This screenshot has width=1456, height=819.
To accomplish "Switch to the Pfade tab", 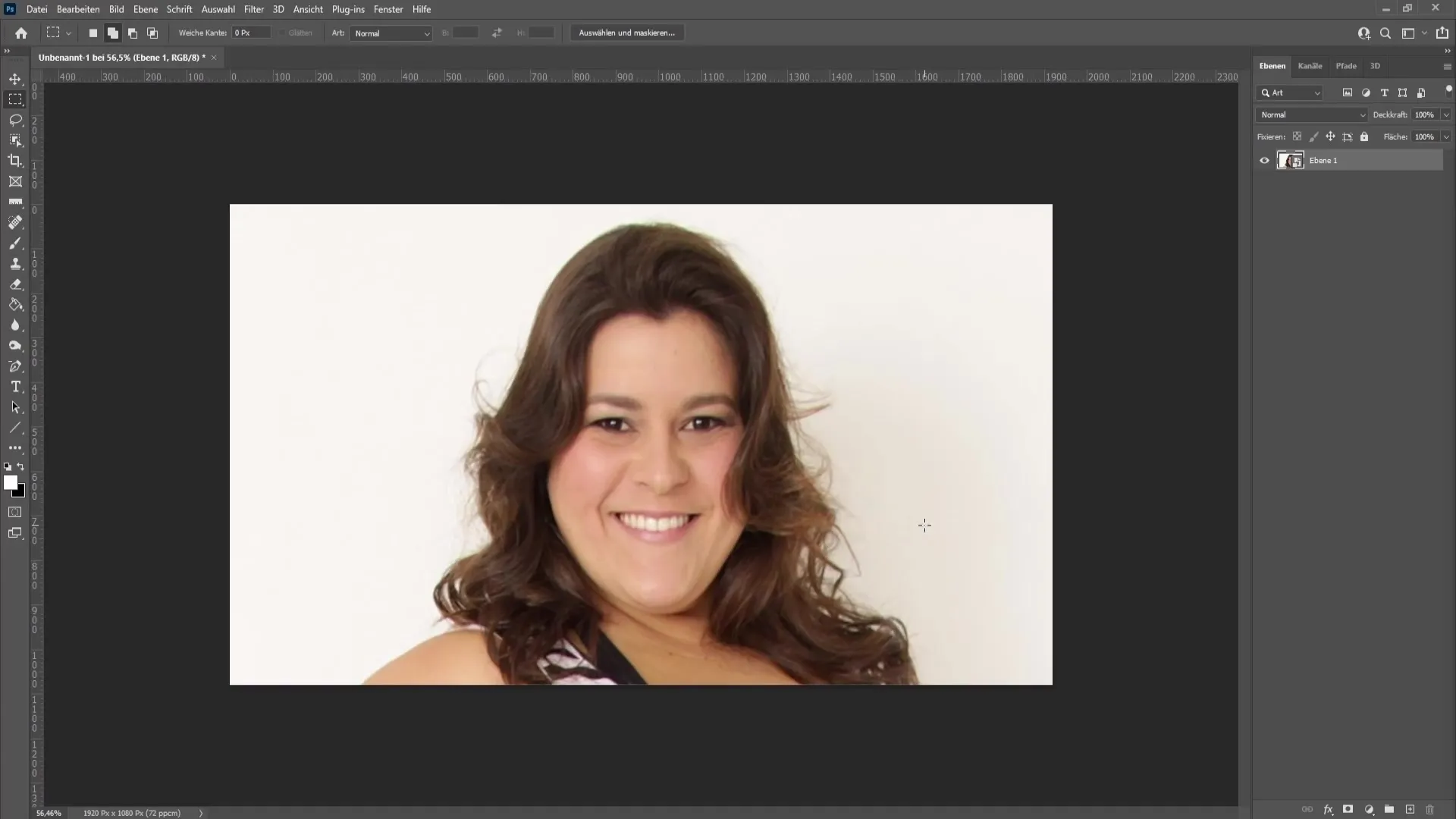I will (1347, 65).
